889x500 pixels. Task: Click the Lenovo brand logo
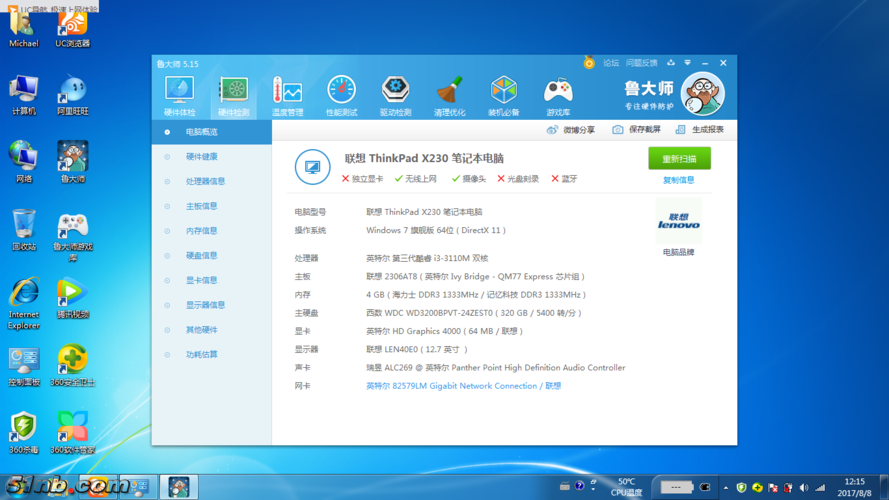[x=679, y=221]
